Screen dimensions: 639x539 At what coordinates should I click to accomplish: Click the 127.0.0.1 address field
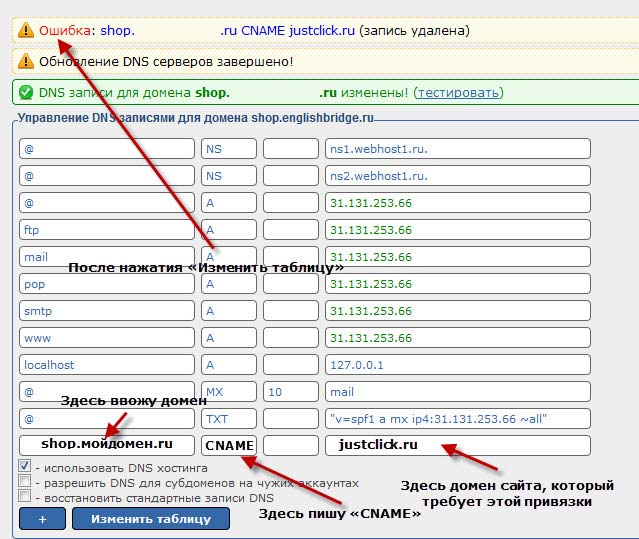[458, 365]
